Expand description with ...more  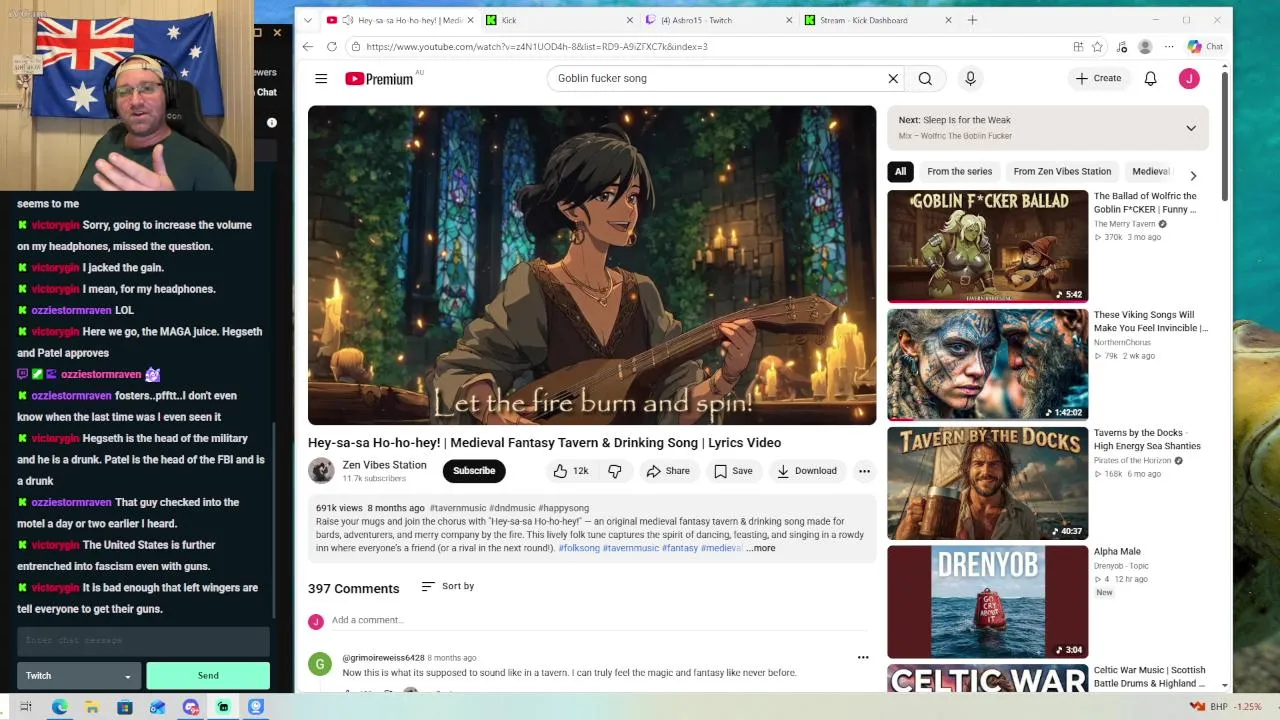(760, 548)
